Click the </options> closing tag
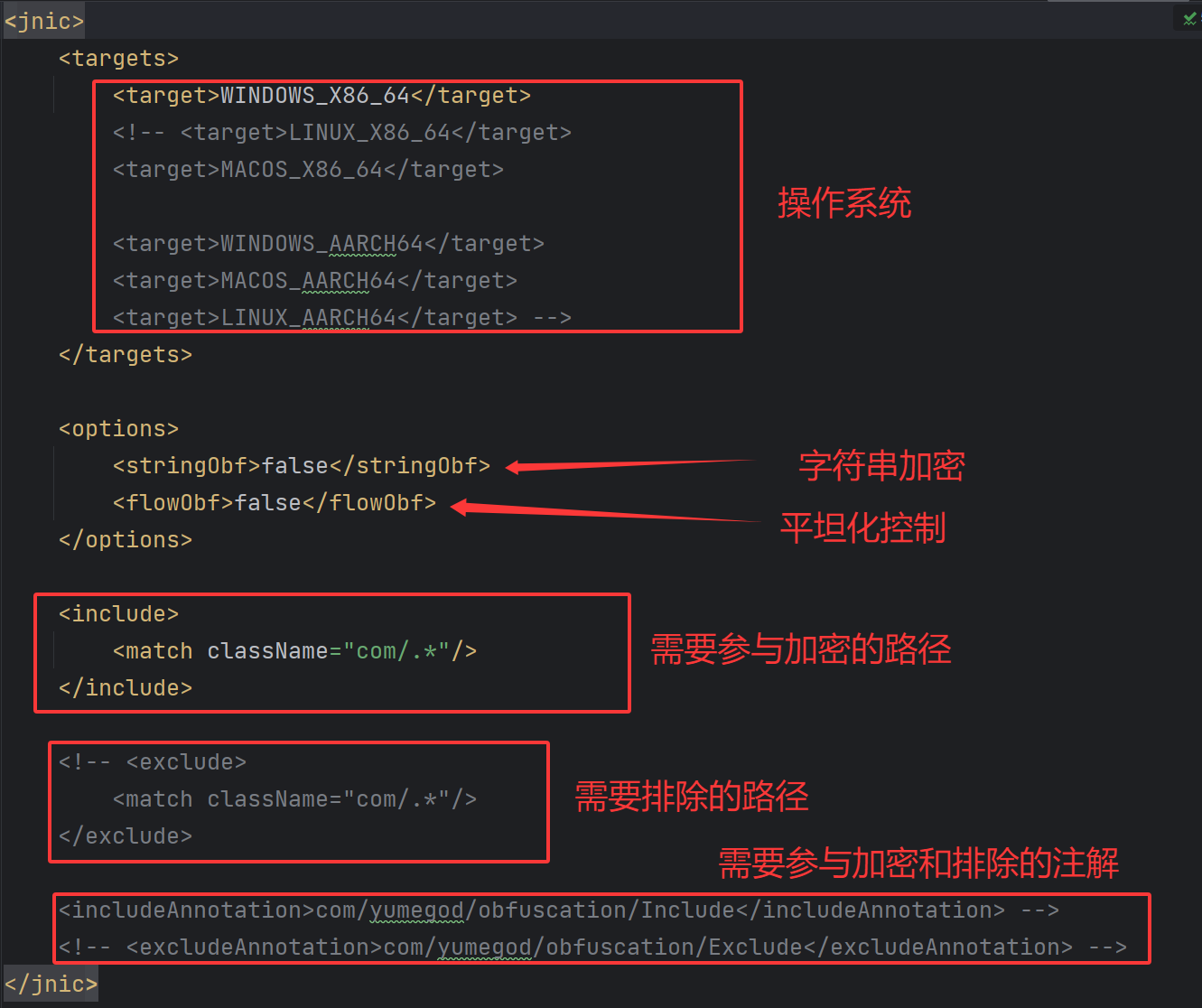The height and width of the screenshot is (1008, 1202). [125, 539]
